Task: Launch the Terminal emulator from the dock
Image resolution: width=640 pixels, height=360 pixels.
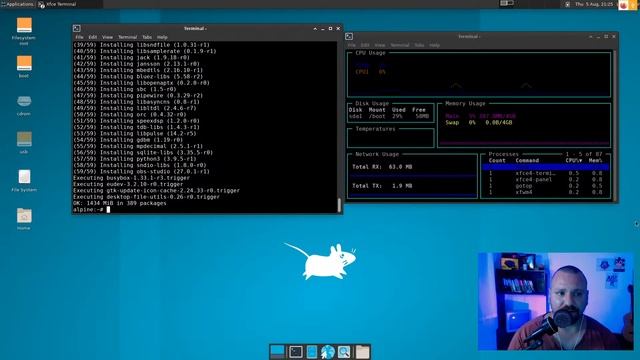Action: click(296, 351)
